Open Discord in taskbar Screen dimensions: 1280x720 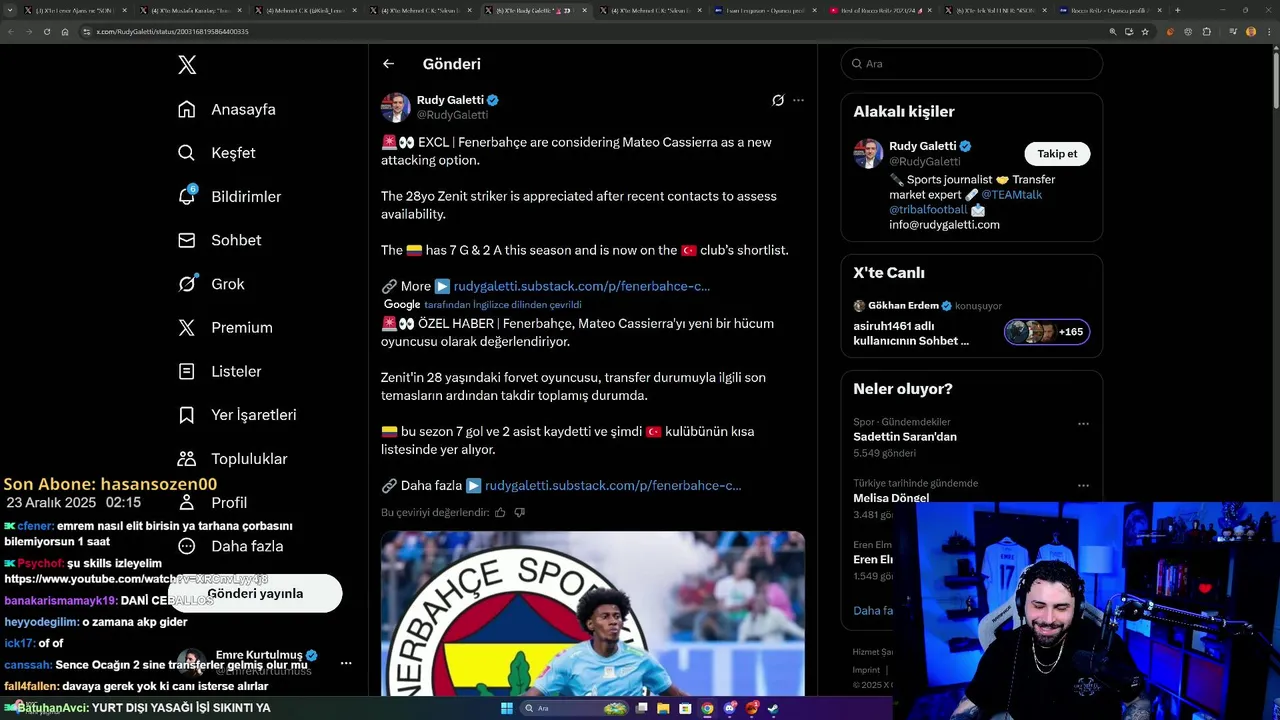[730, 709]
